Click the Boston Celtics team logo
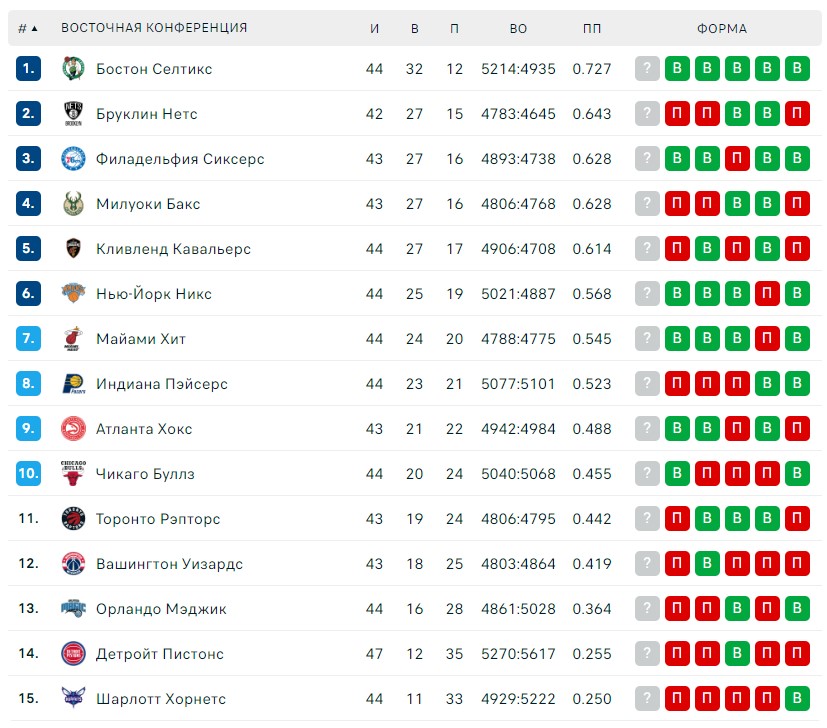This screenshot has height=728, width=827. click(x=73, y=69)
